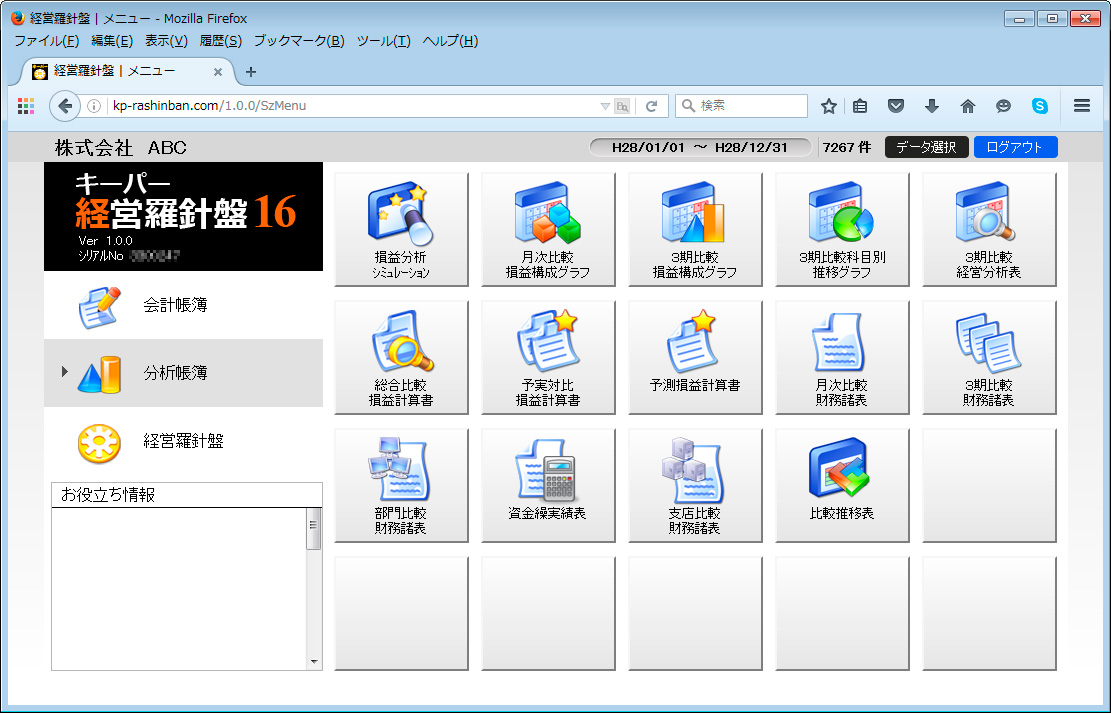
Task: Click the お役立ち情報 scrollbar thumb
Action: click(x=313, y=529)
